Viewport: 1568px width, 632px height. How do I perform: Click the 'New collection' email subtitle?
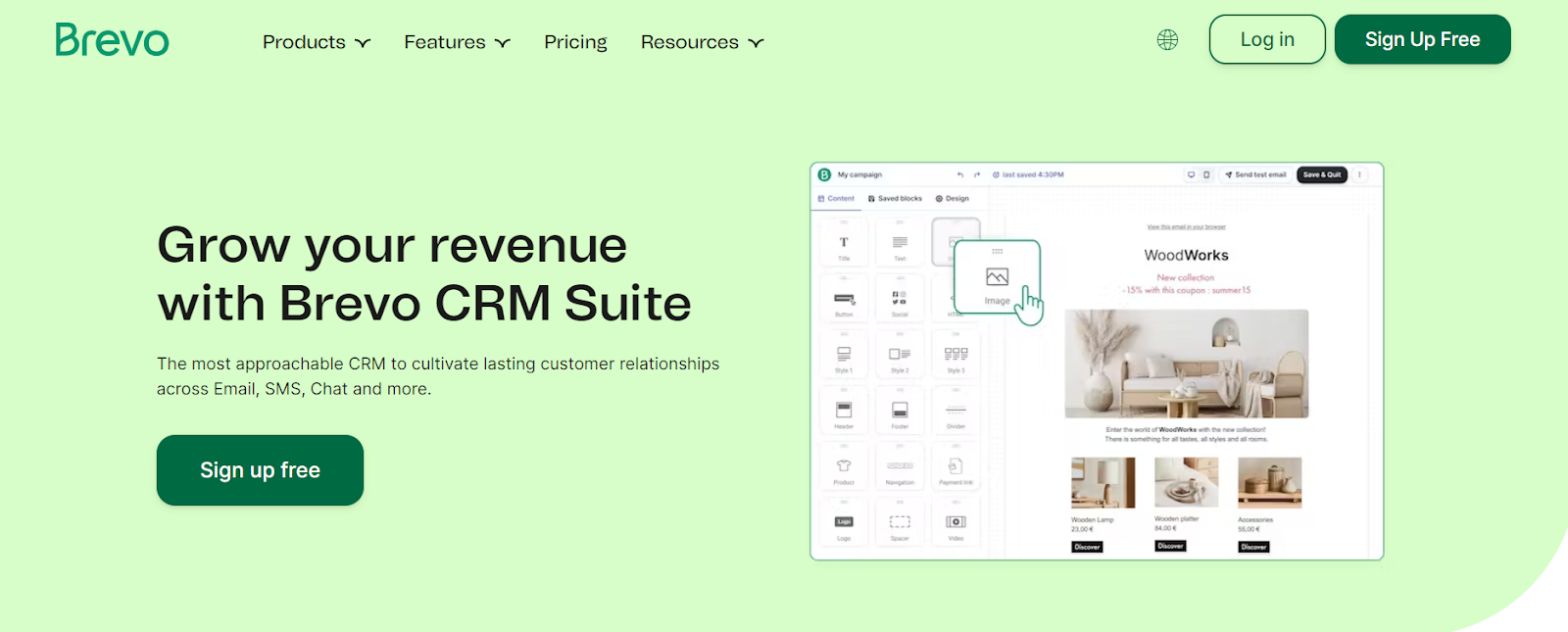[1186, 277]
